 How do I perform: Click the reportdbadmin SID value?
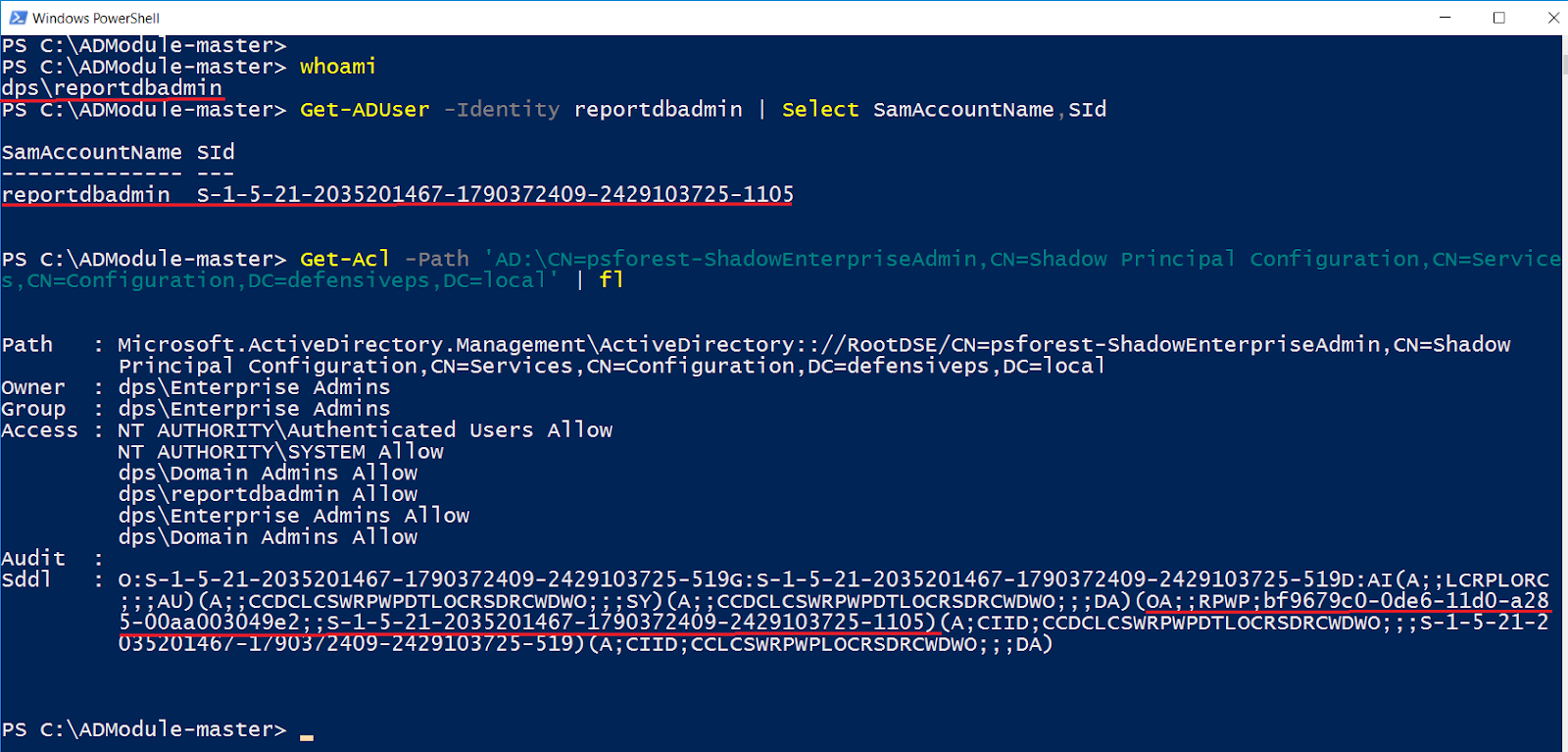(x=495, y=194)
